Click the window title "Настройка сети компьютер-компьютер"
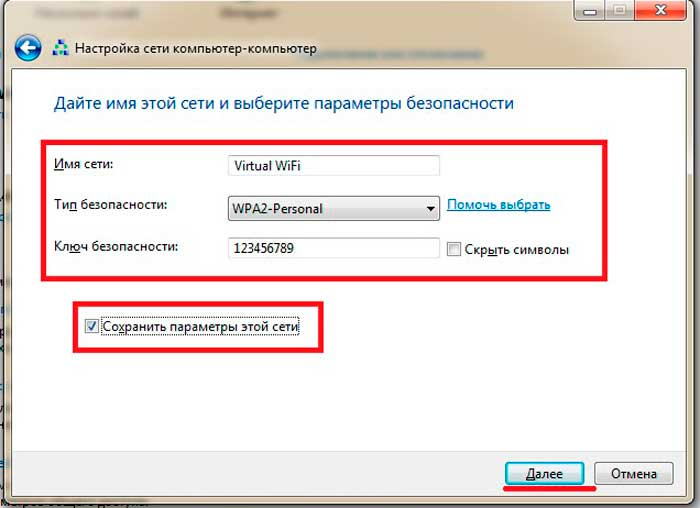700x508 pixels. (x=196, y=48)
